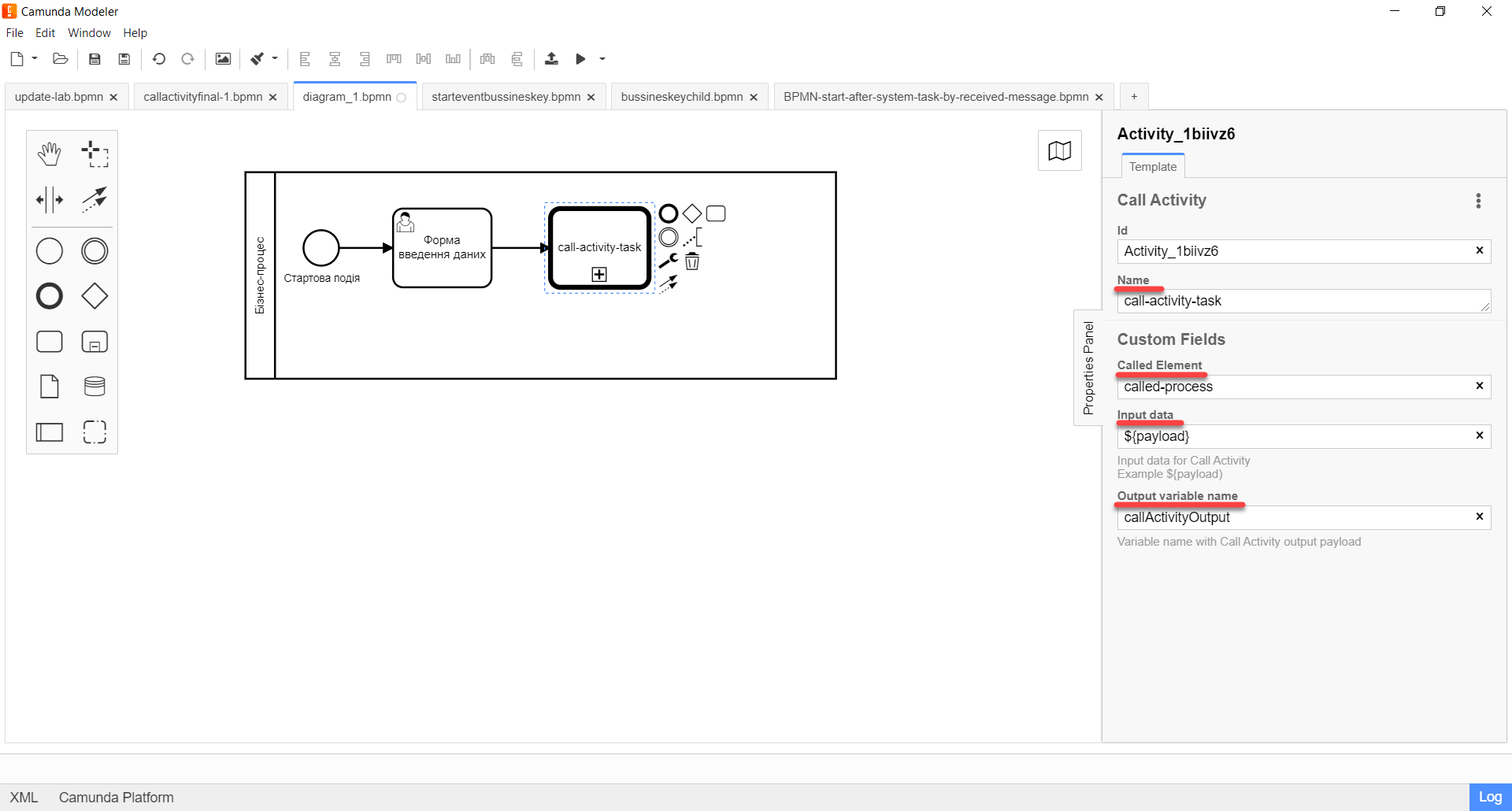This screenshot has width=1512, height=811.
Task: Create an EndEvent from palette
Action: coord(50,296)
